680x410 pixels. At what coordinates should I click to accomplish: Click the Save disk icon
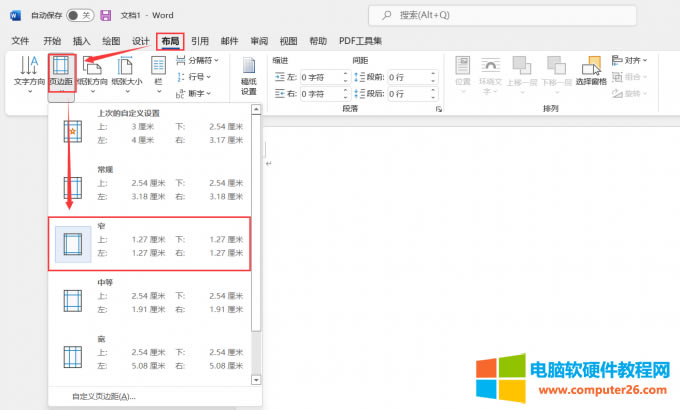[105, 15]
